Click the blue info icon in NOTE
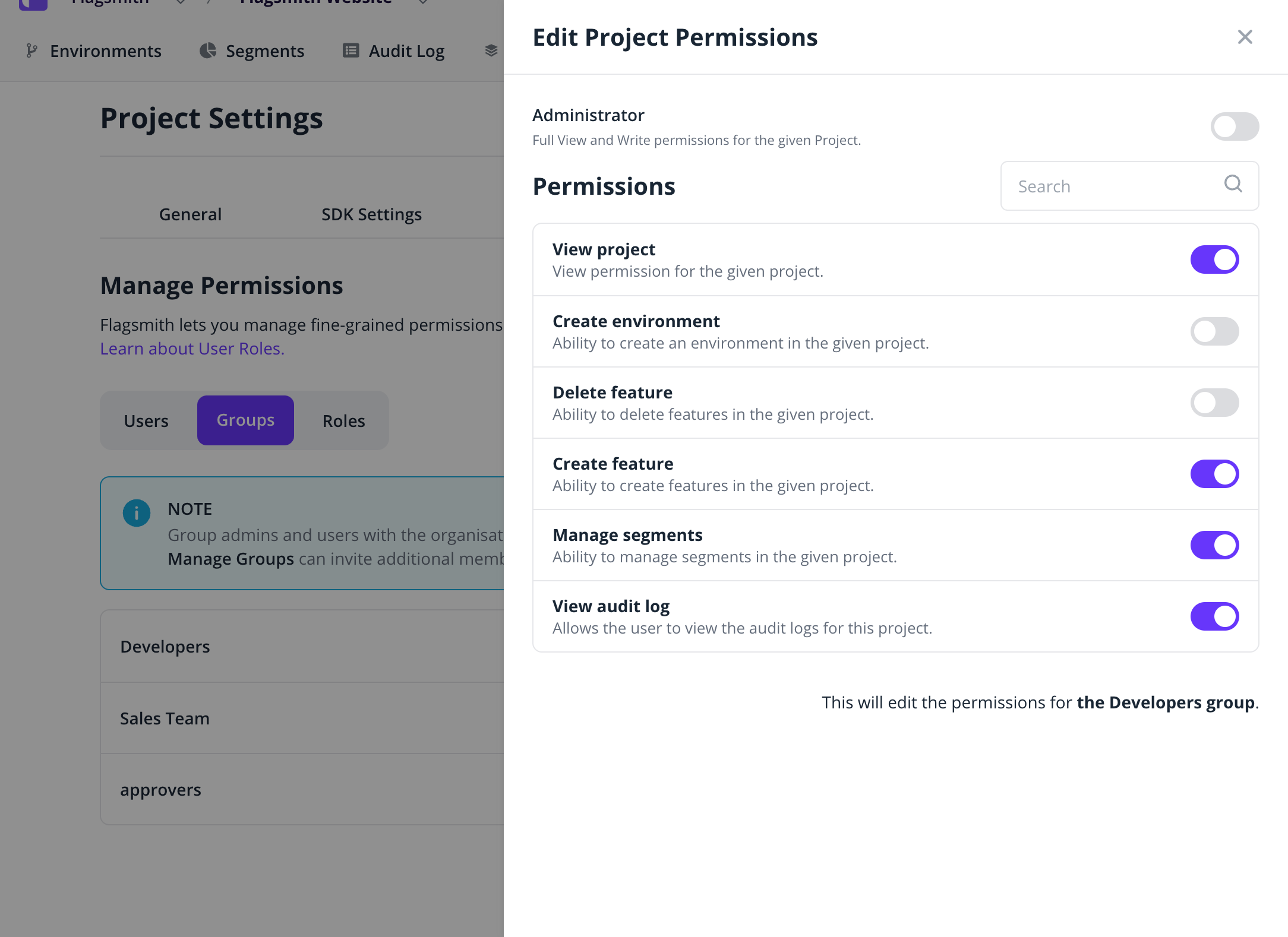The image size is (1288, 937). tap(136, 512)
